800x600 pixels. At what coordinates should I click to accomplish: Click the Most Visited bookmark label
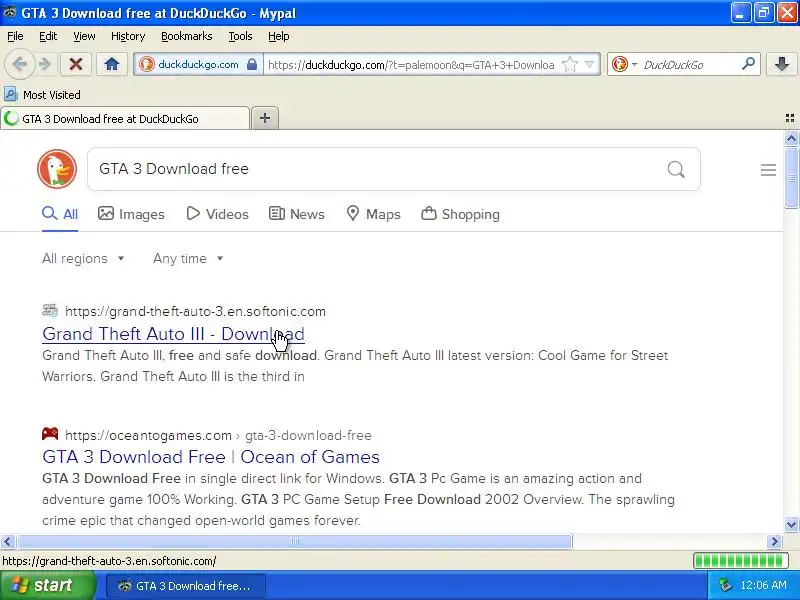tap(52, 95)
